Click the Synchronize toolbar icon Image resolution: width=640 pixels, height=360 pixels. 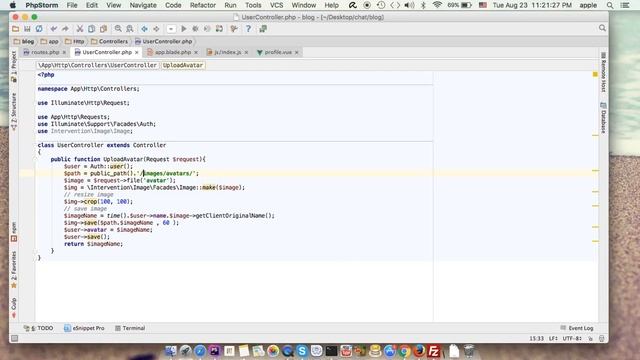coord(39,29)
